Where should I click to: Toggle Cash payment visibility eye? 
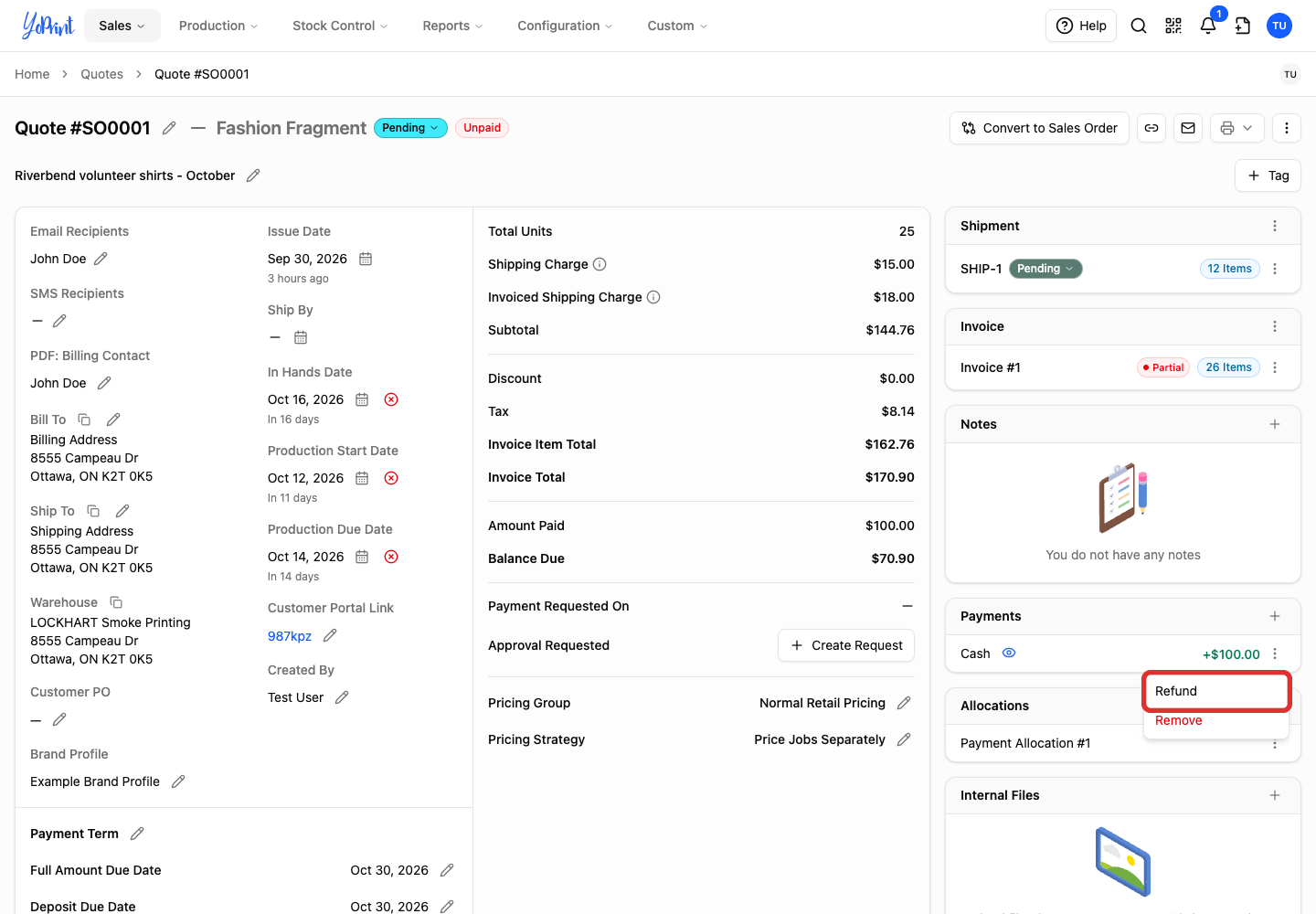point(1009,653)
